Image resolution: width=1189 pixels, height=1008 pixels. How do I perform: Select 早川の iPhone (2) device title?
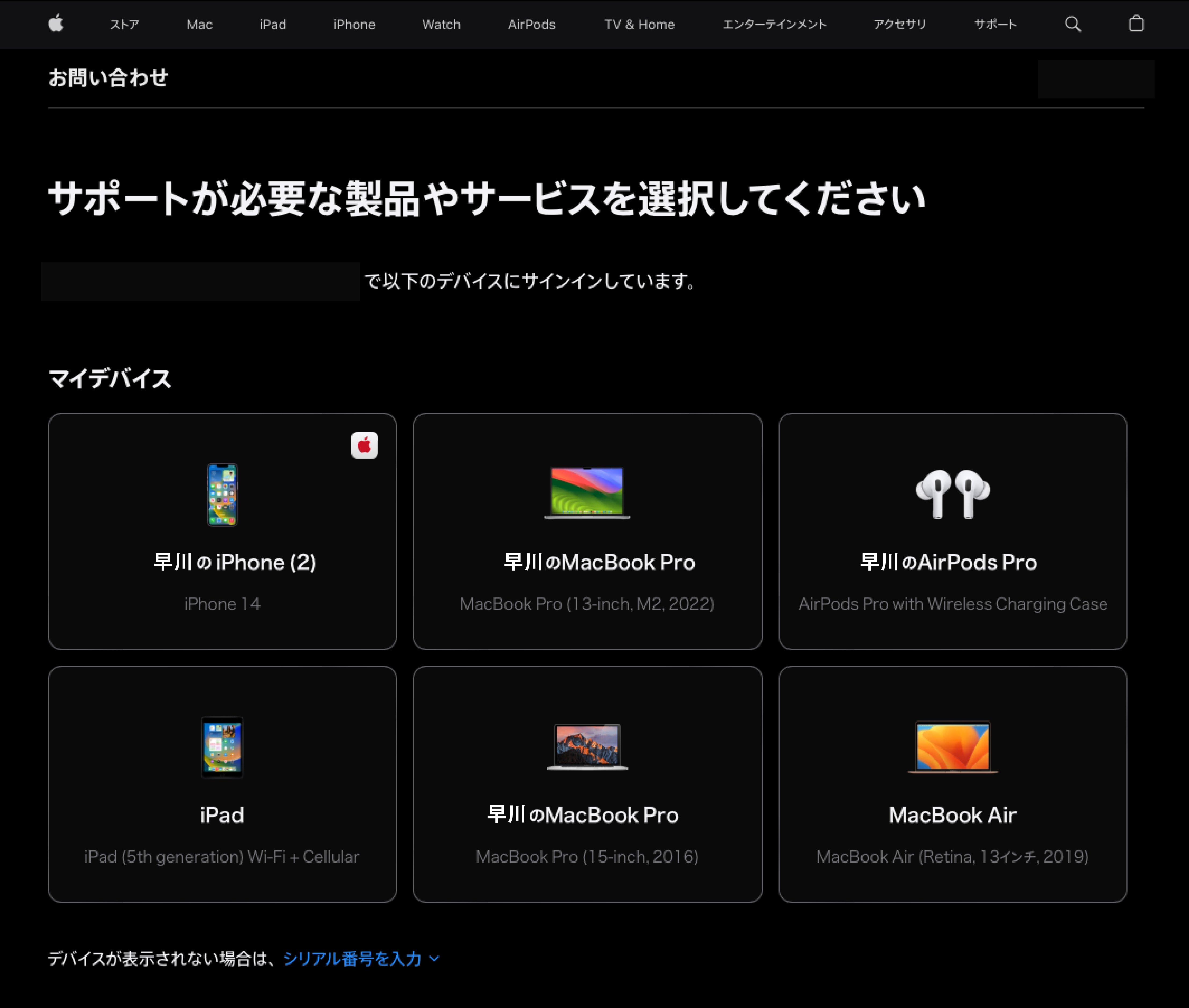(x=235, y=562)
